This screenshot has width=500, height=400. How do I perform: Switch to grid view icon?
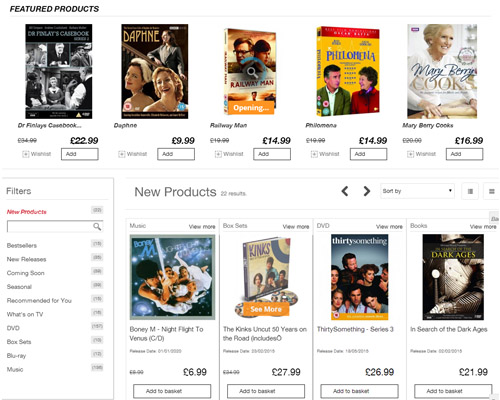(470, 191)
